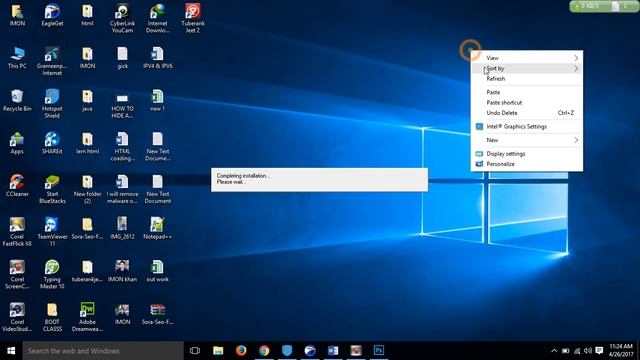The image size is (640, 360).
Task: Select the 'lern html' folder icon
Action: pos(87,143)
